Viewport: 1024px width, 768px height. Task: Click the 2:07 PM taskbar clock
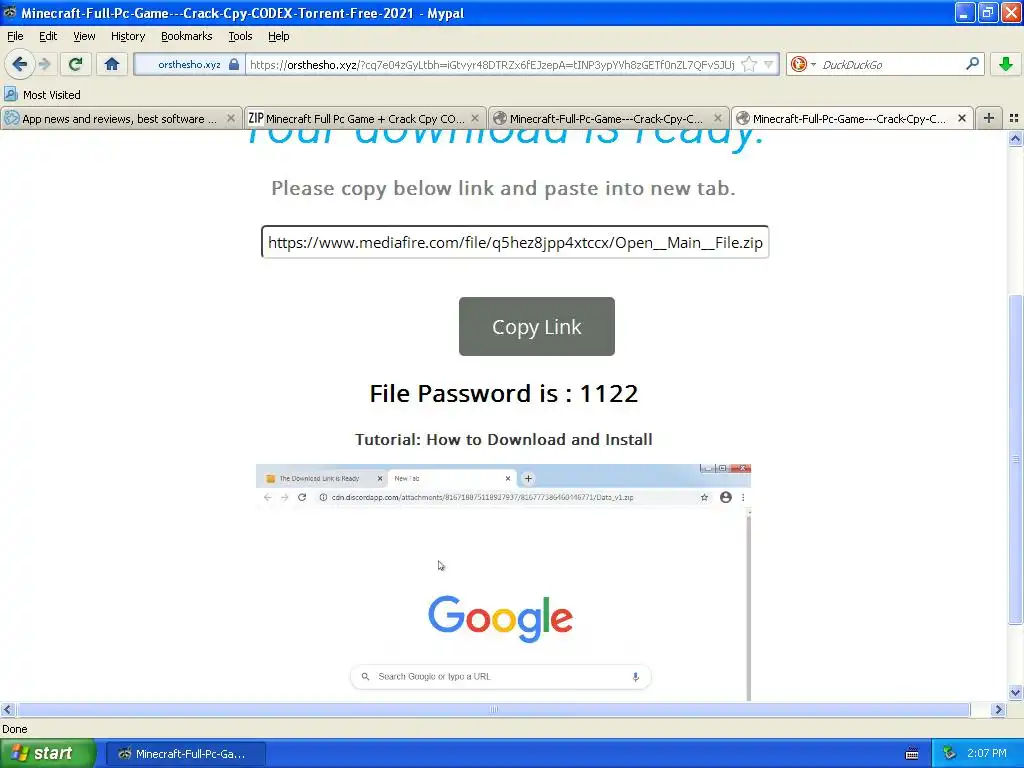987,754
